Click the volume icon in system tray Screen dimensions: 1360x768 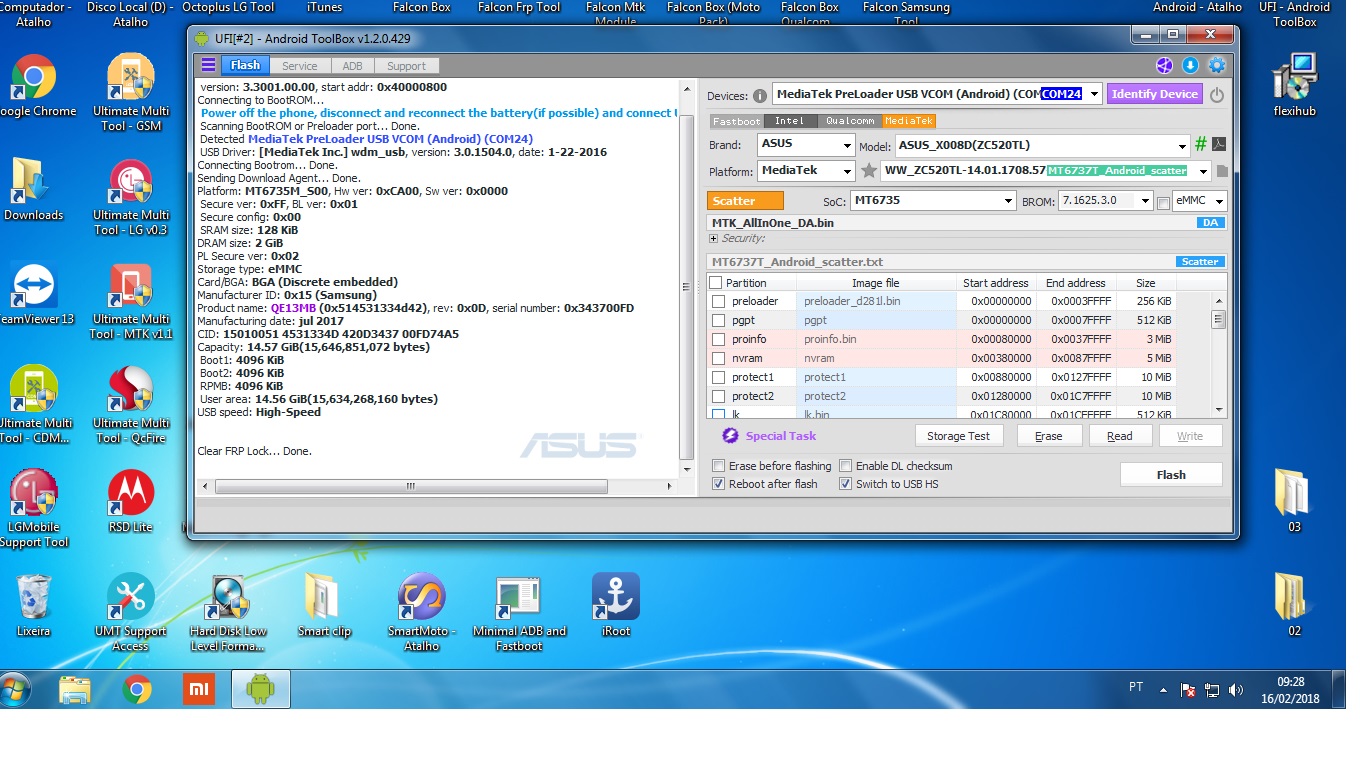1235,689
